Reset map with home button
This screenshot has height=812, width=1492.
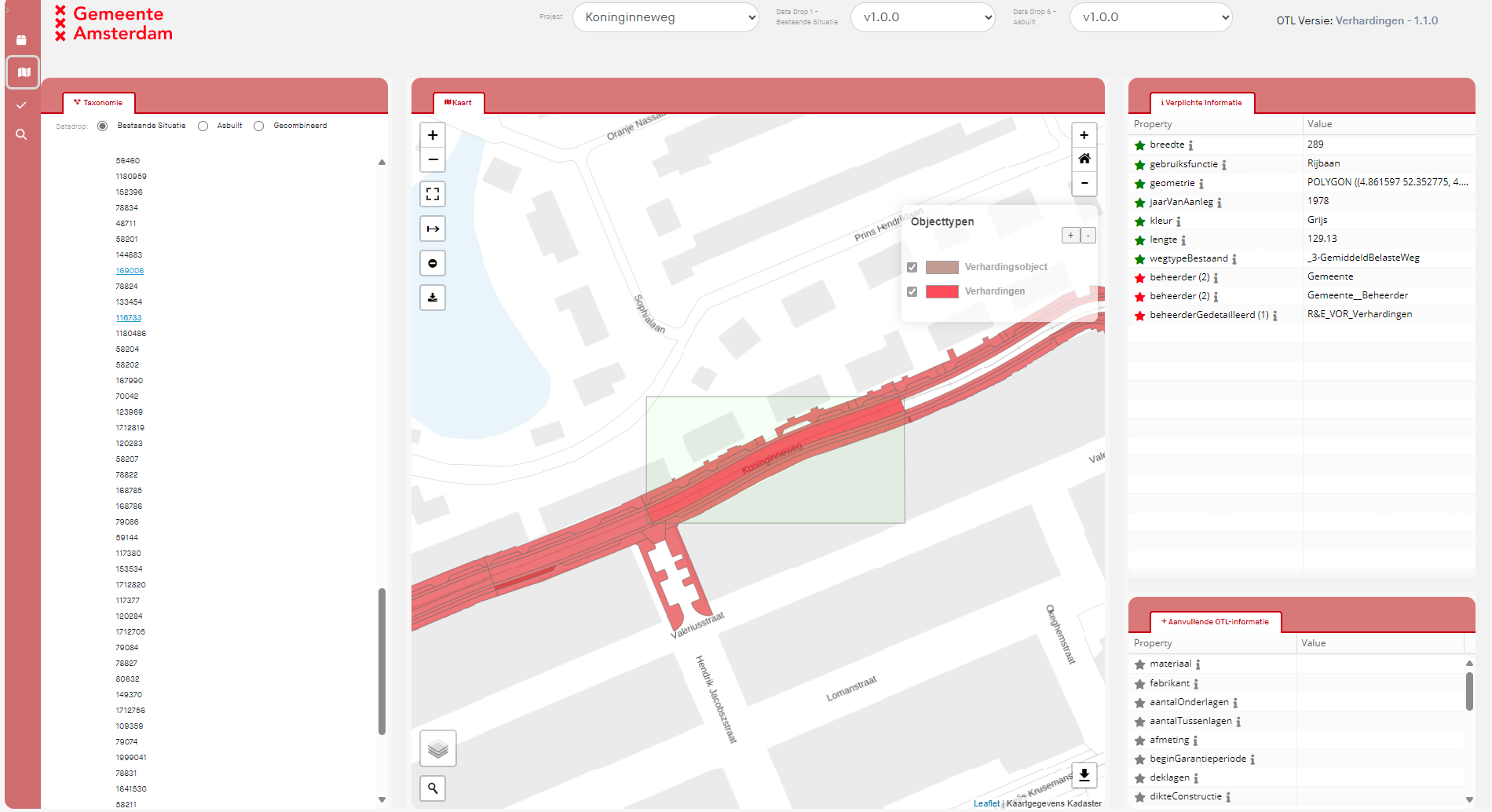(1084, 159)
